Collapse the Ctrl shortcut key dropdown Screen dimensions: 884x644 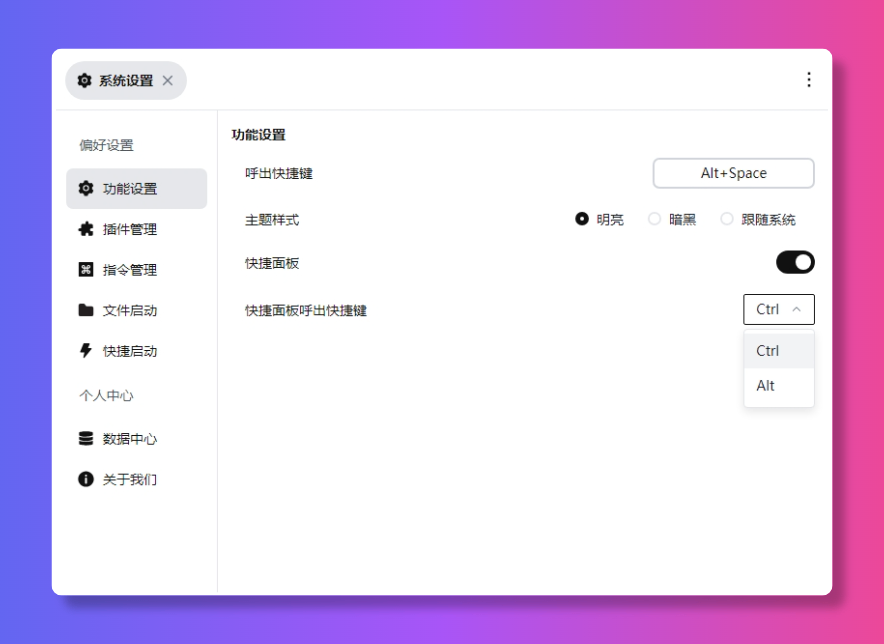click(x=779, y=310)
